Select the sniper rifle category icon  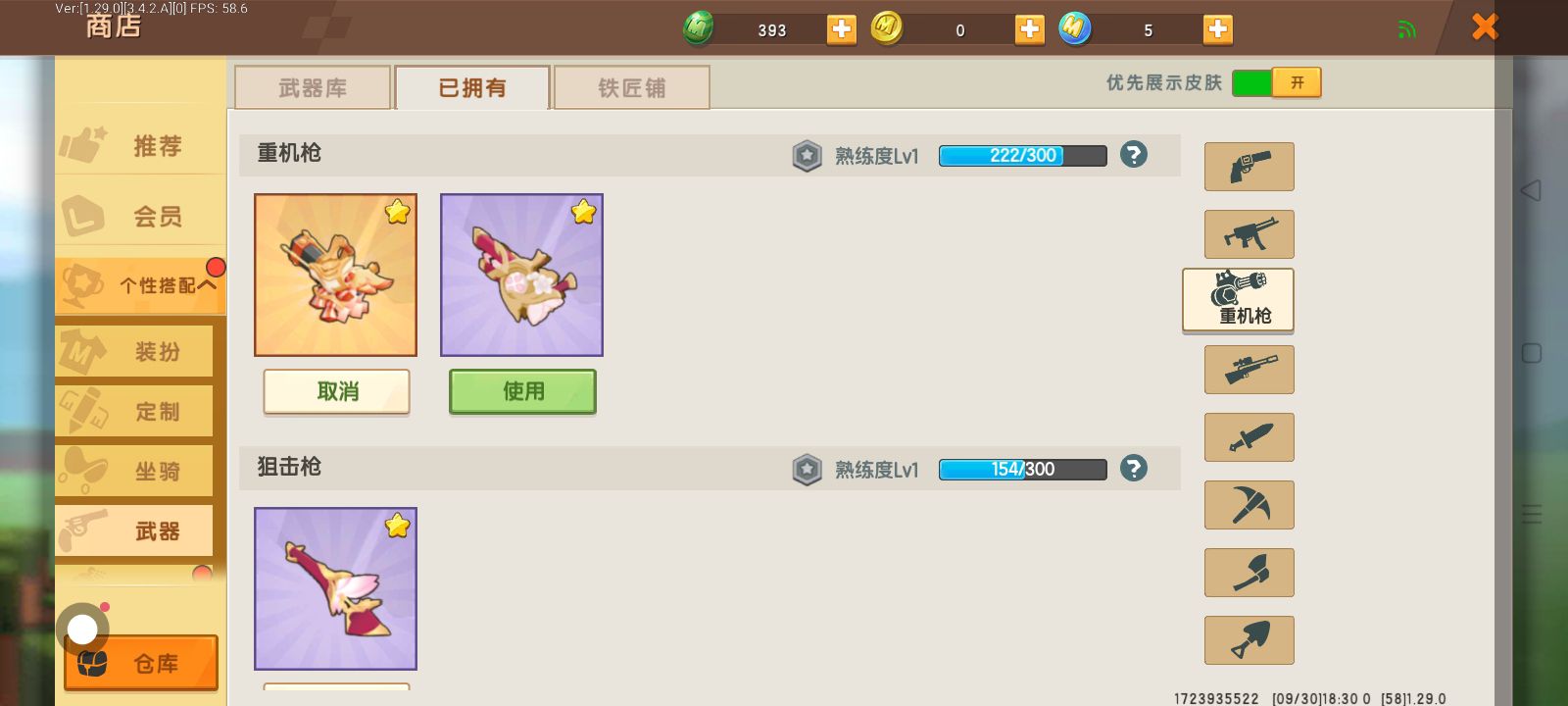pos(1249,370)
